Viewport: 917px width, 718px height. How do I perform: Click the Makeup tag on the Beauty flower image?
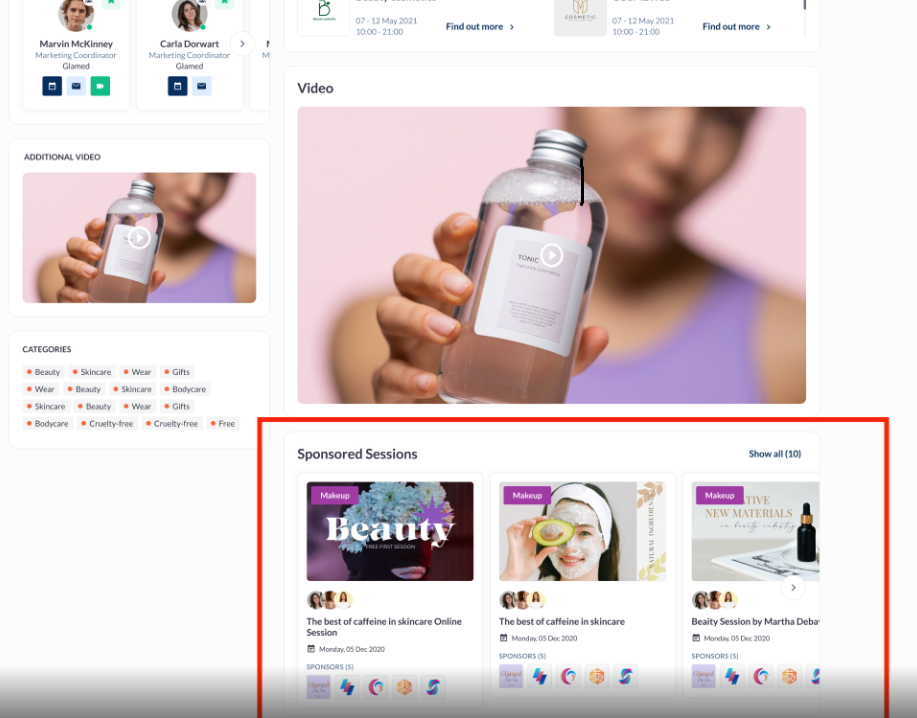(x=335, y=495)
